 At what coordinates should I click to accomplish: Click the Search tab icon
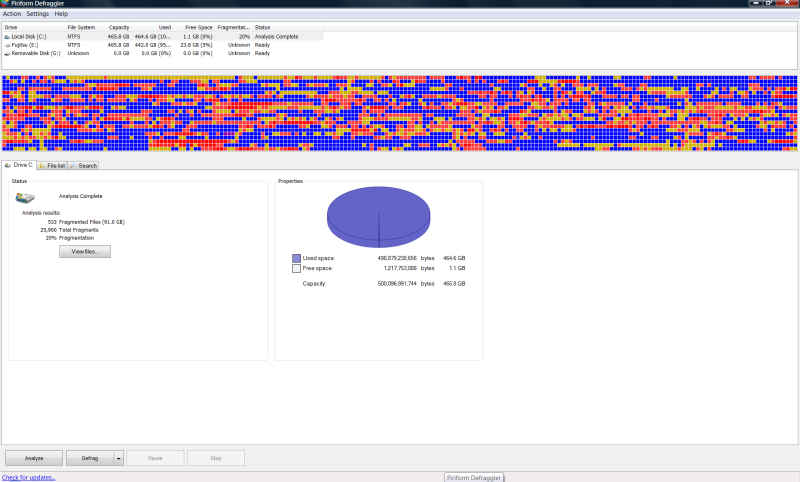[x=73, y=166]
